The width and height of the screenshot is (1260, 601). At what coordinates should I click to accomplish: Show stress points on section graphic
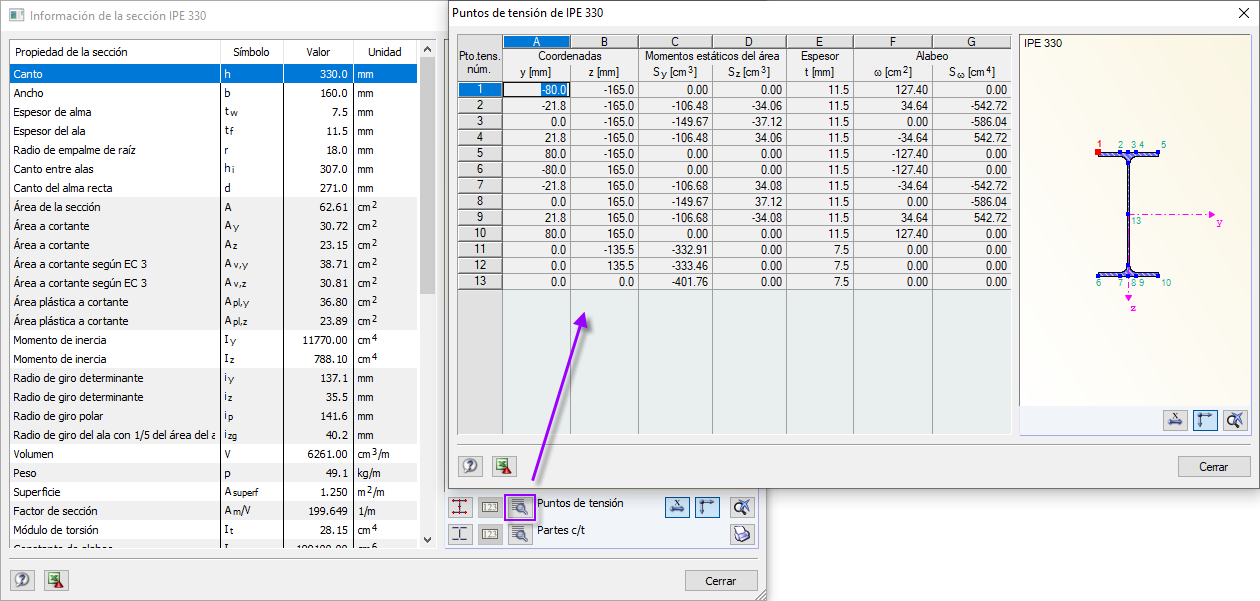point(460,507)
